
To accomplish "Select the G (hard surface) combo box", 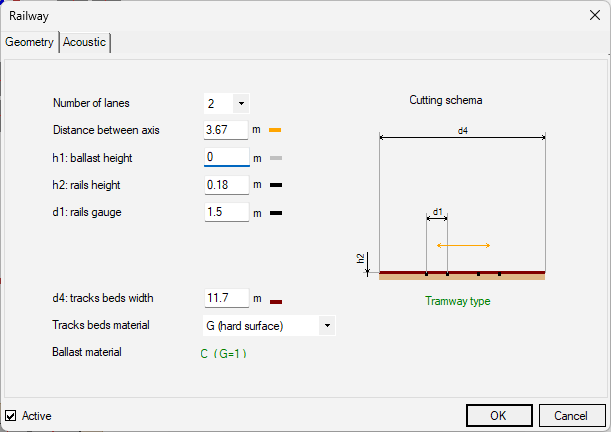I will 269,326.
